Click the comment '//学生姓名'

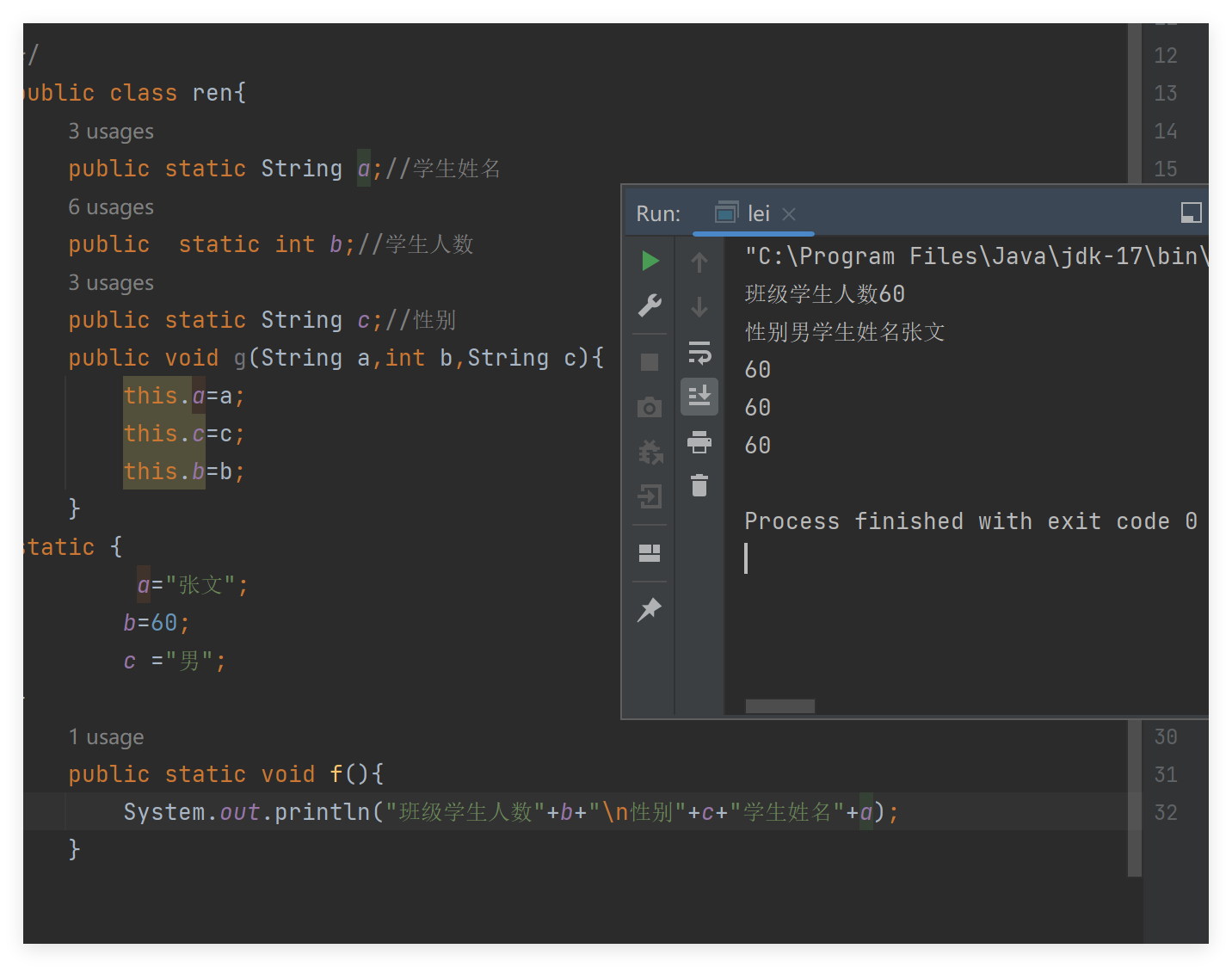coord(443,169)
